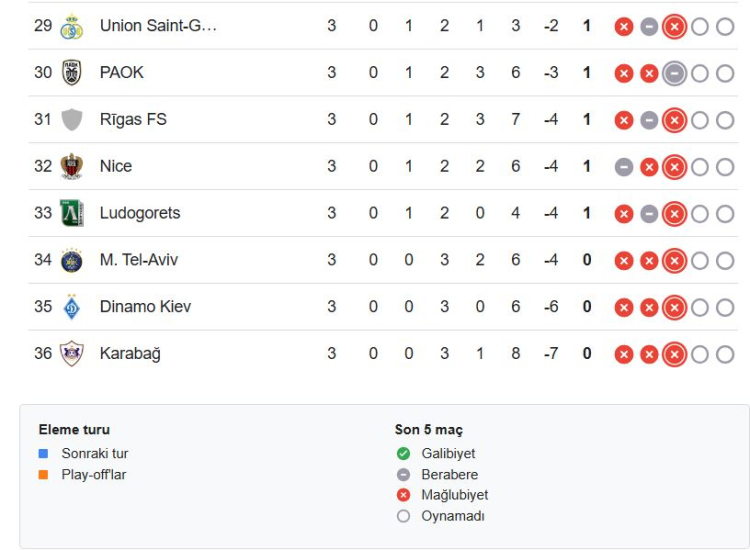
Task: Open the Ludogorets team page
Action: coord(140,213)
